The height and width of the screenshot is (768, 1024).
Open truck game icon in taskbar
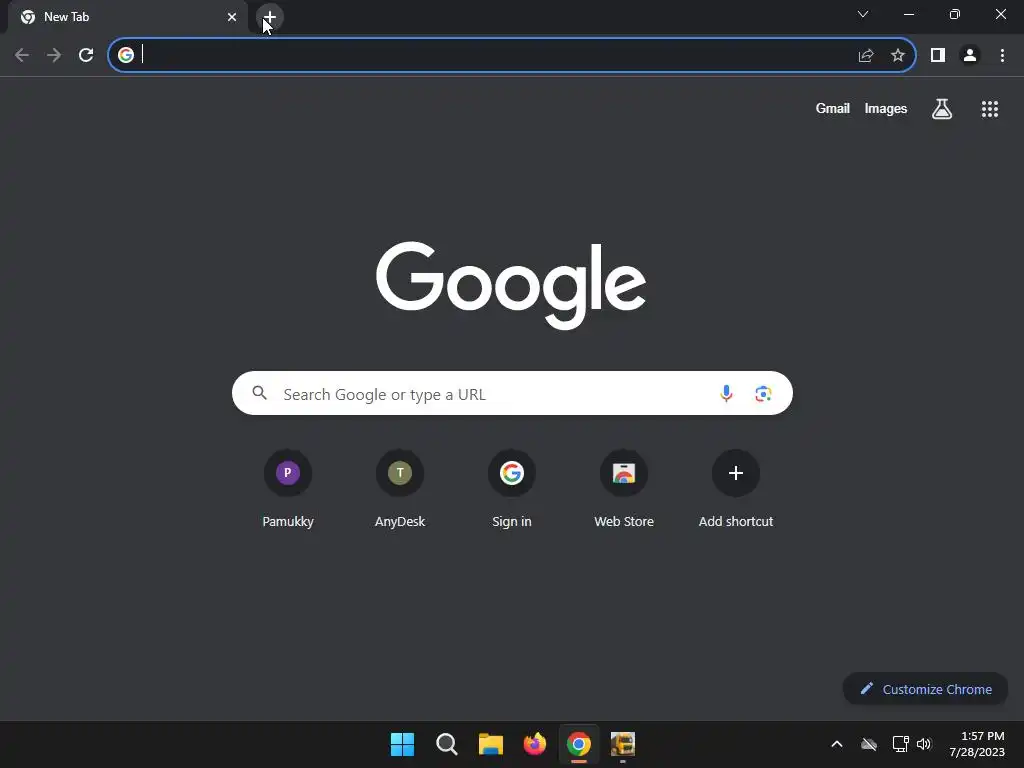tap(623, 744)
